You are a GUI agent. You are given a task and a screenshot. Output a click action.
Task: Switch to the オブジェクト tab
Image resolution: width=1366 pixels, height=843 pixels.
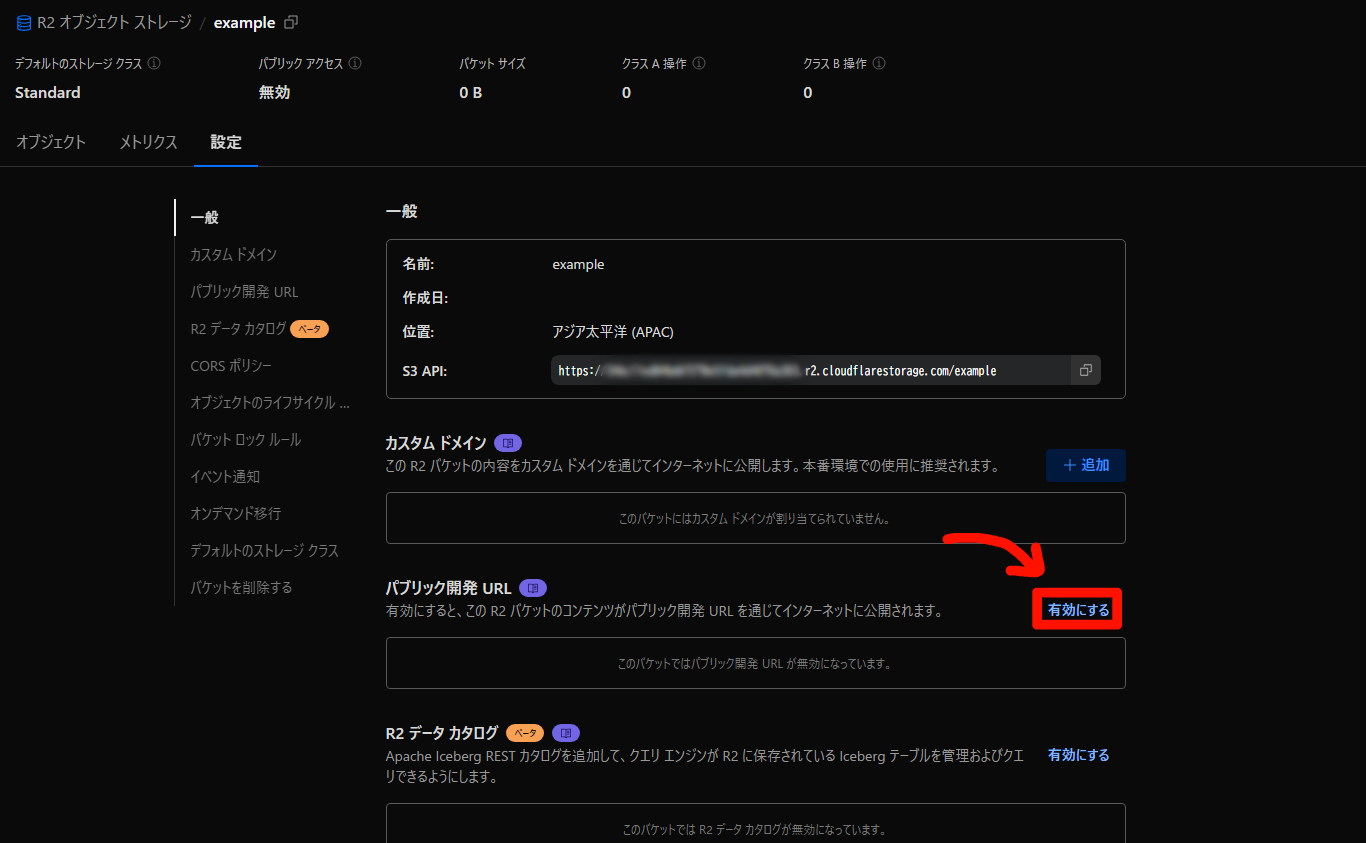click(51, 142)
